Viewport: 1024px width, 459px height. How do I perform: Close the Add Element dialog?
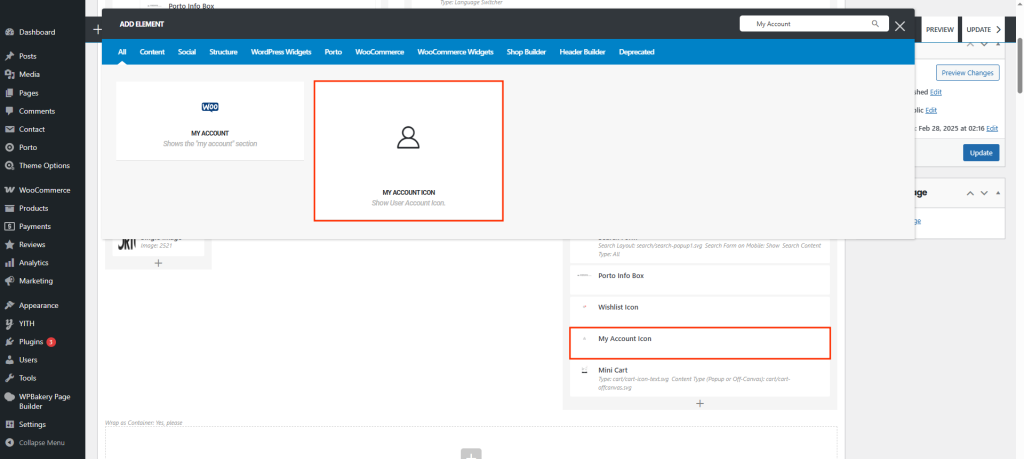[x=900, y=26]
